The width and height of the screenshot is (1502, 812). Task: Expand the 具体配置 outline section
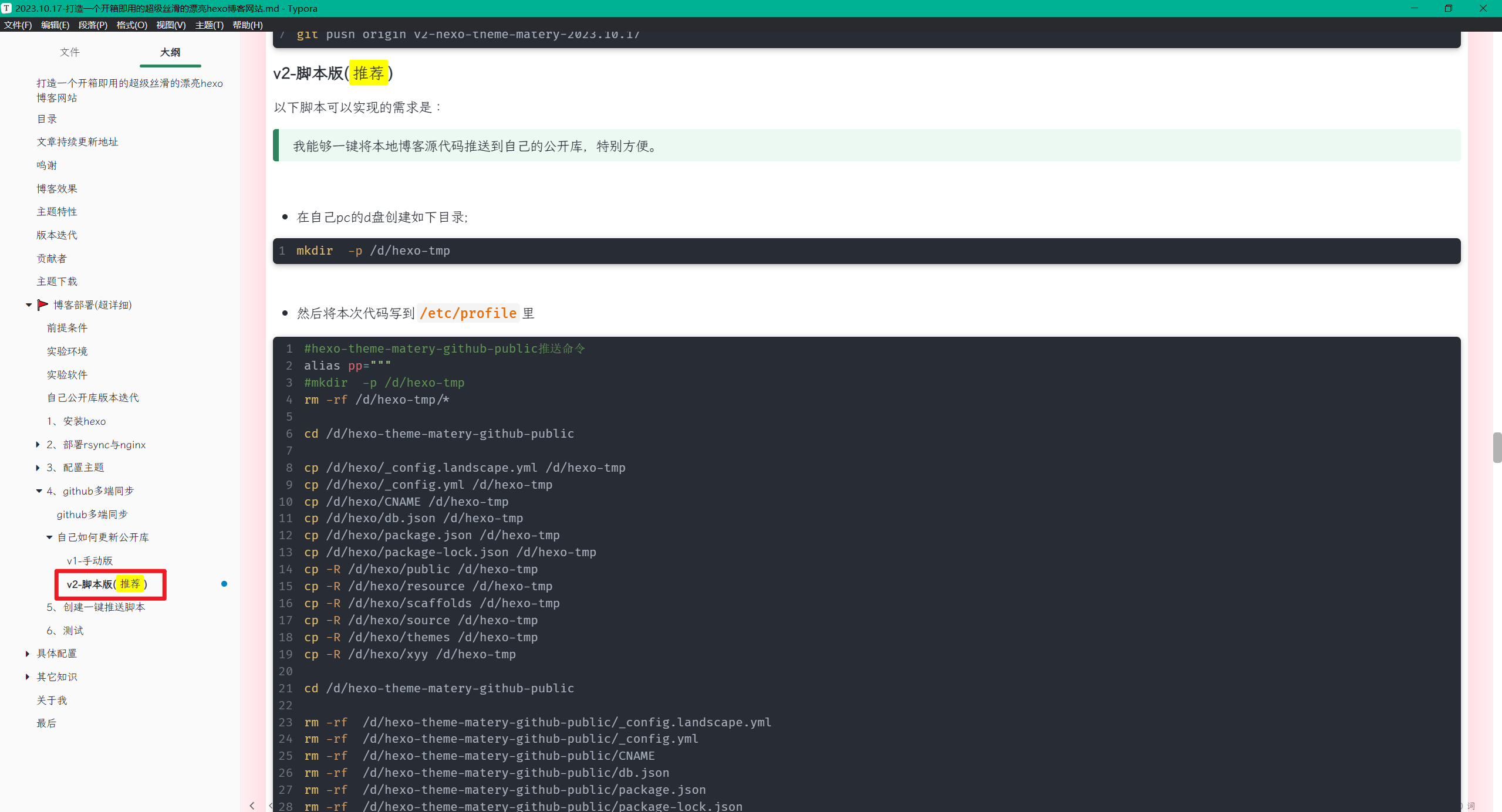pos(28,654)
